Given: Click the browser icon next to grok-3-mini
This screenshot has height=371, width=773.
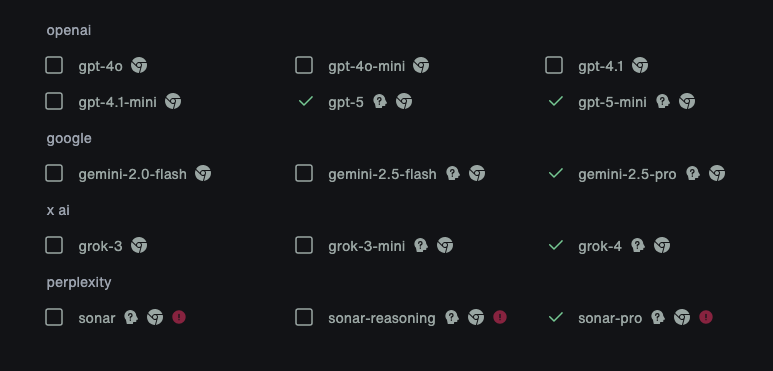Looking at the screenshot, I should [x=445, y=245].
